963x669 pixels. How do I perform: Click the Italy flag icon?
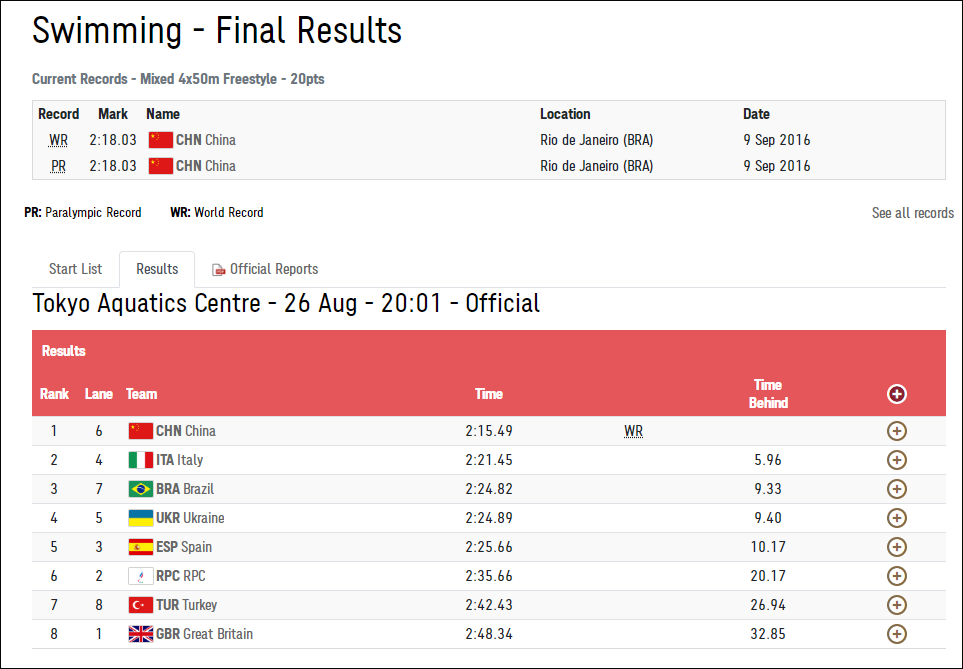(x=140, y=460)
